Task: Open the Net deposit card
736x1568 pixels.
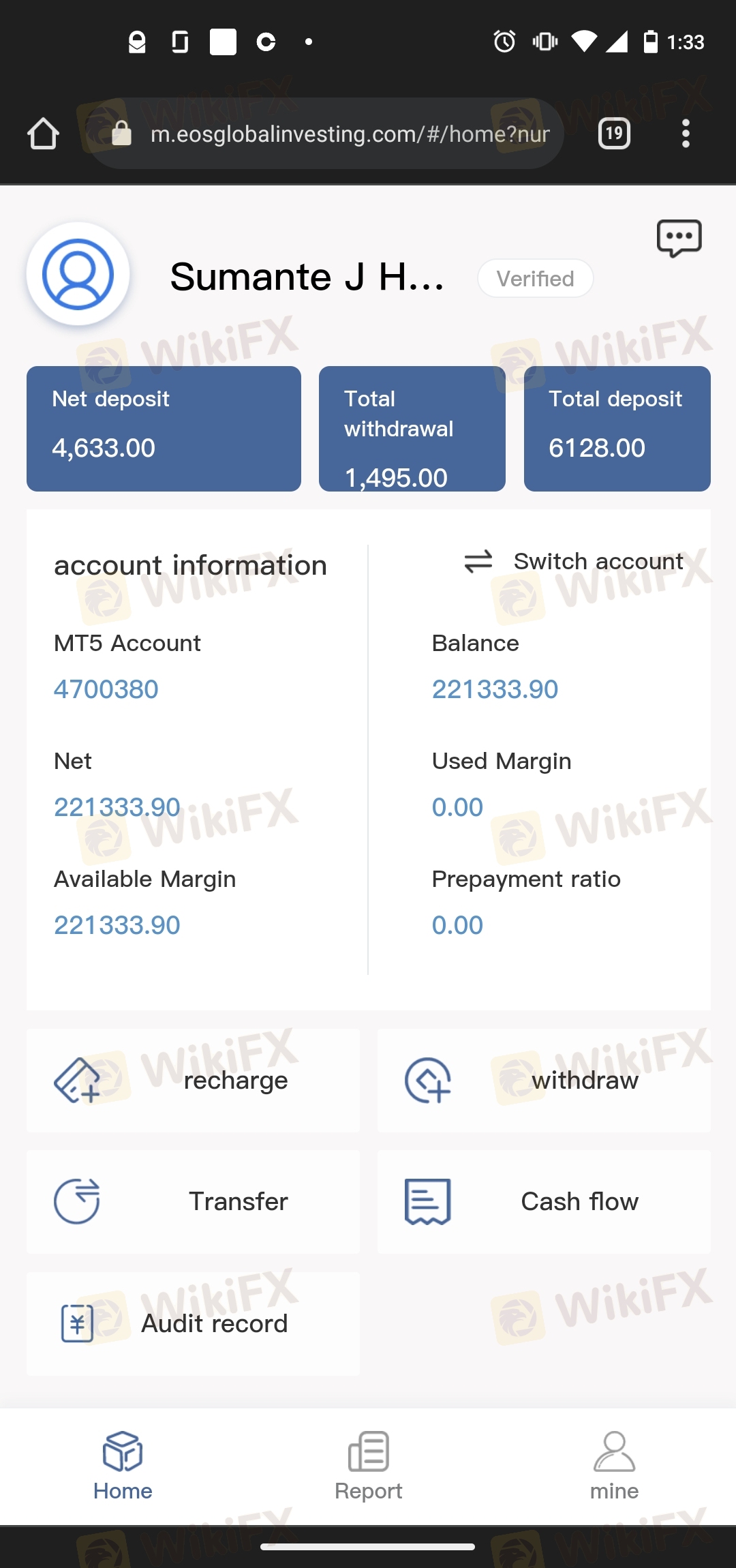Action: (x=164, y=429)
